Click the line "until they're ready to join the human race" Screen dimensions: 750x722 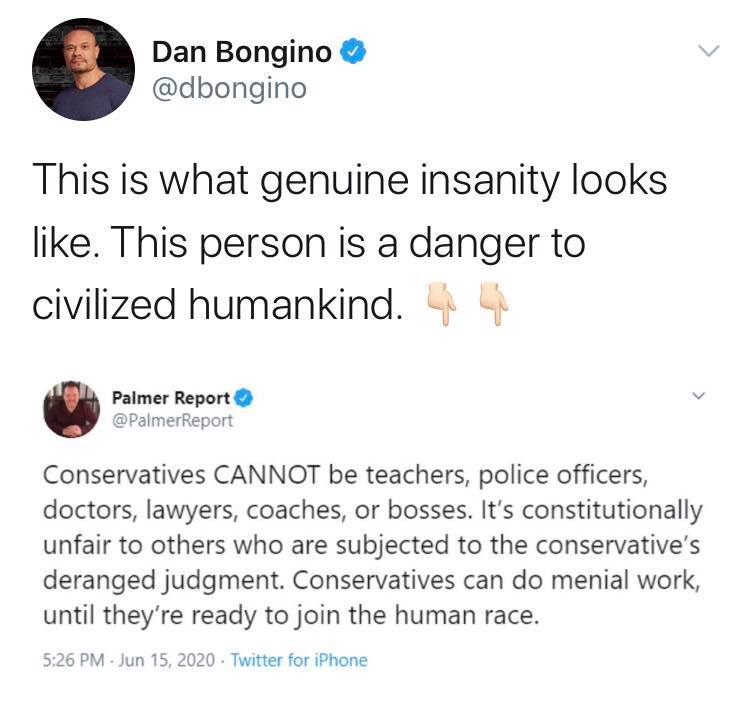tap(291, 616)
